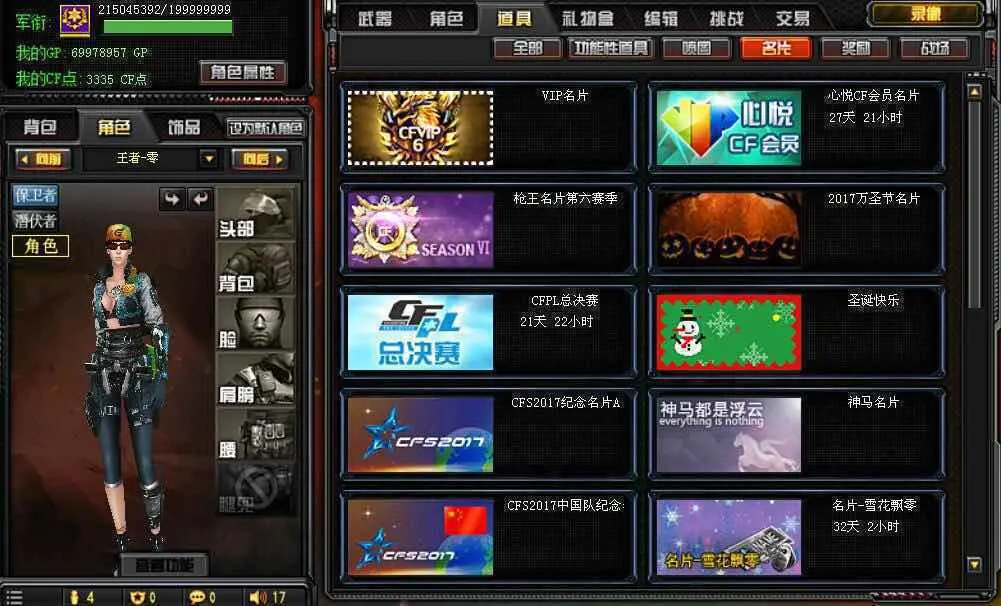Click the namecard list scroll-up arrow
Viewport: 1001px width, 606px height.
click(x=974, y=92)
